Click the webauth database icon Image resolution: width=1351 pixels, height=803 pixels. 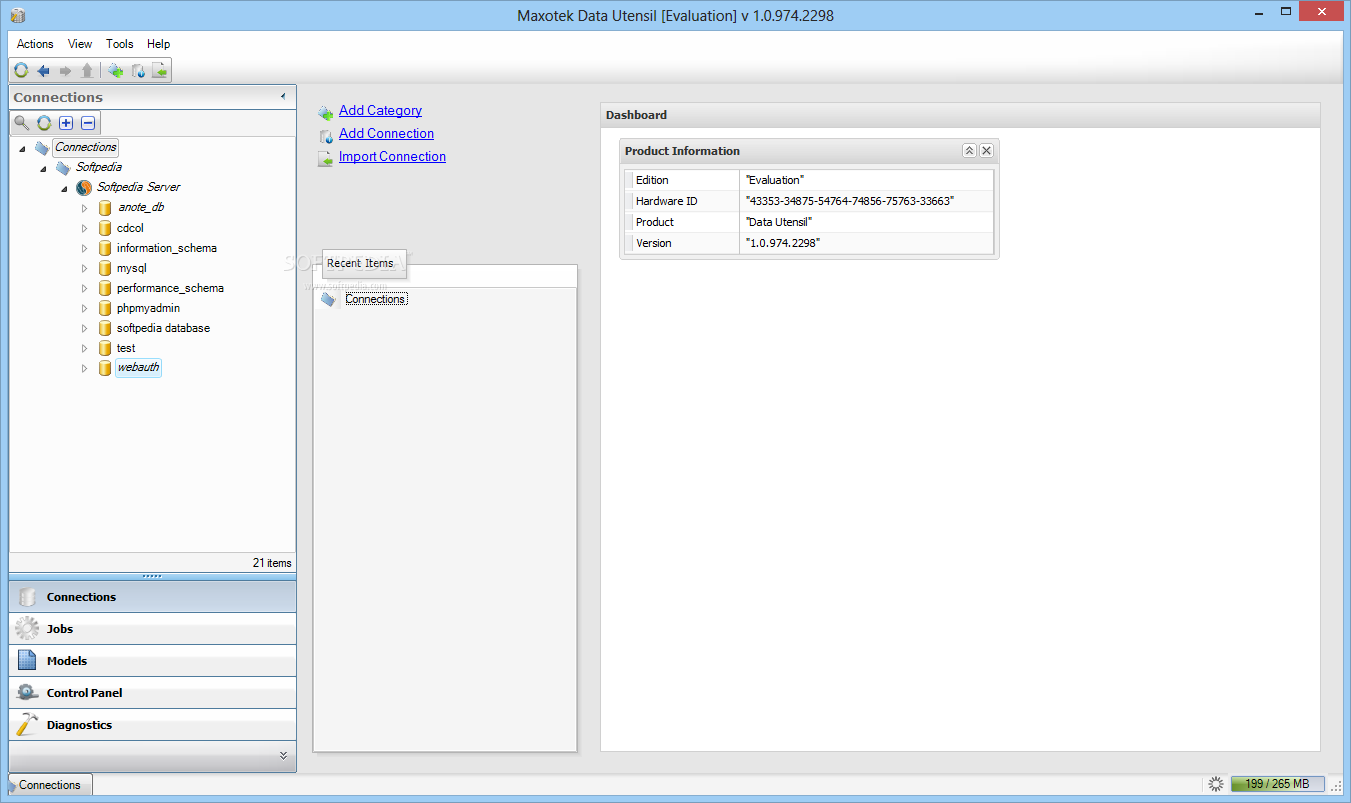[x=105, y=368]
